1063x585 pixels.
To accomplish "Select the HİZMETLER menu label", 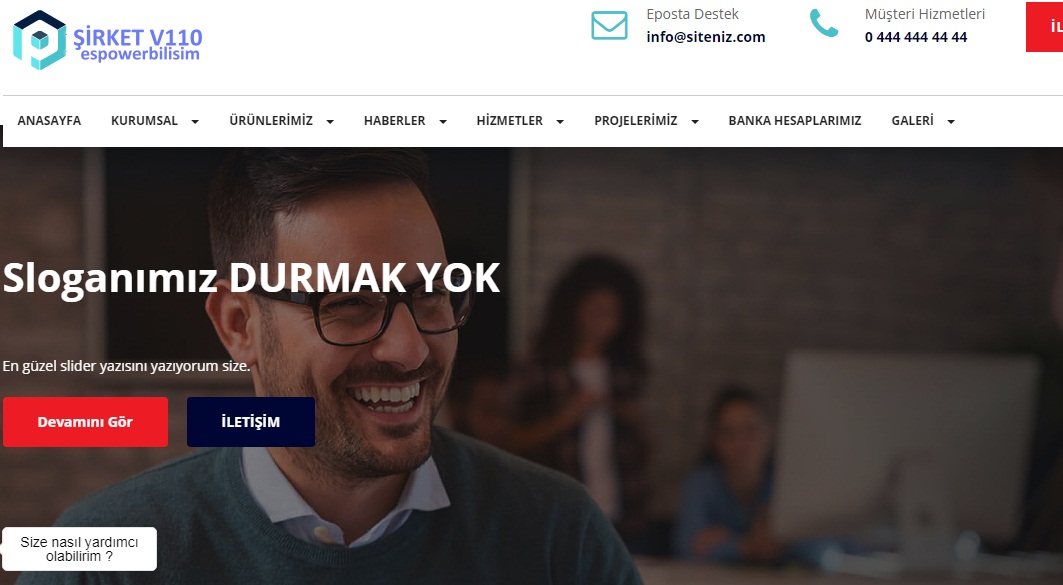I will click(x=510, y=121).
